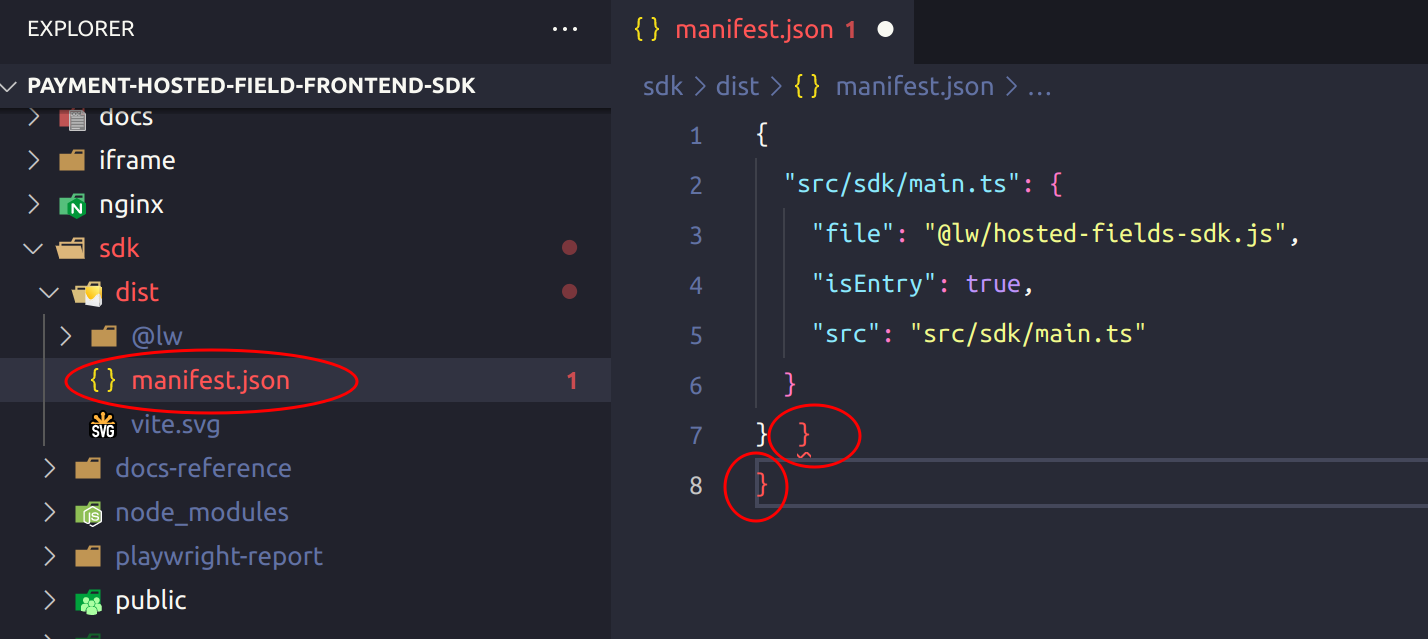Viewport: 1428px width, 639px height.
Task: Click the SVG icon of vite.svg
Action: pyautogui.click(x=104, y=425)
